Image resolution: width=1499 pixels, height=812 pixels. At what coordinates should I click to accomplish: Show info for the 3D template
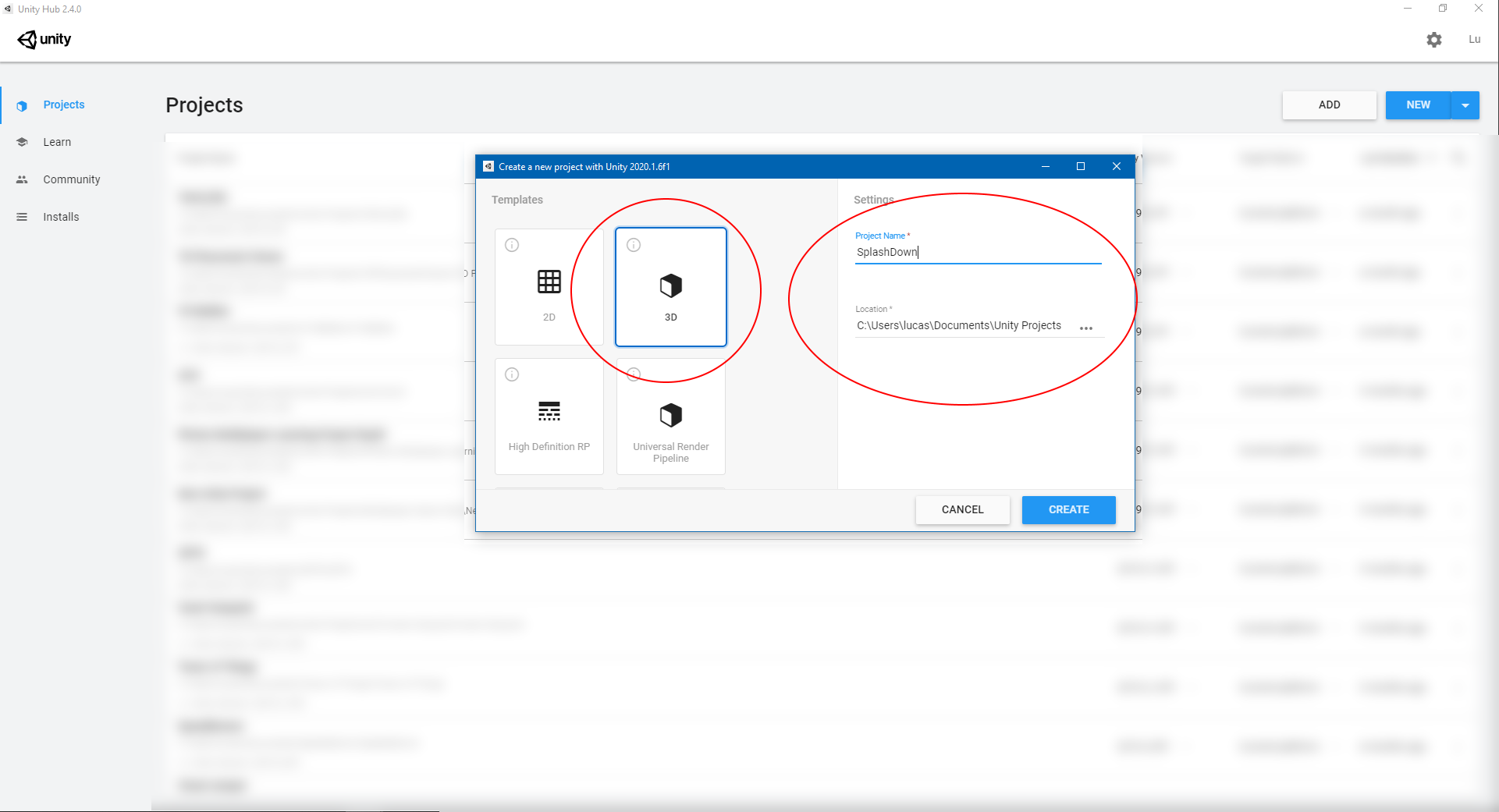(x=634, y=245)
